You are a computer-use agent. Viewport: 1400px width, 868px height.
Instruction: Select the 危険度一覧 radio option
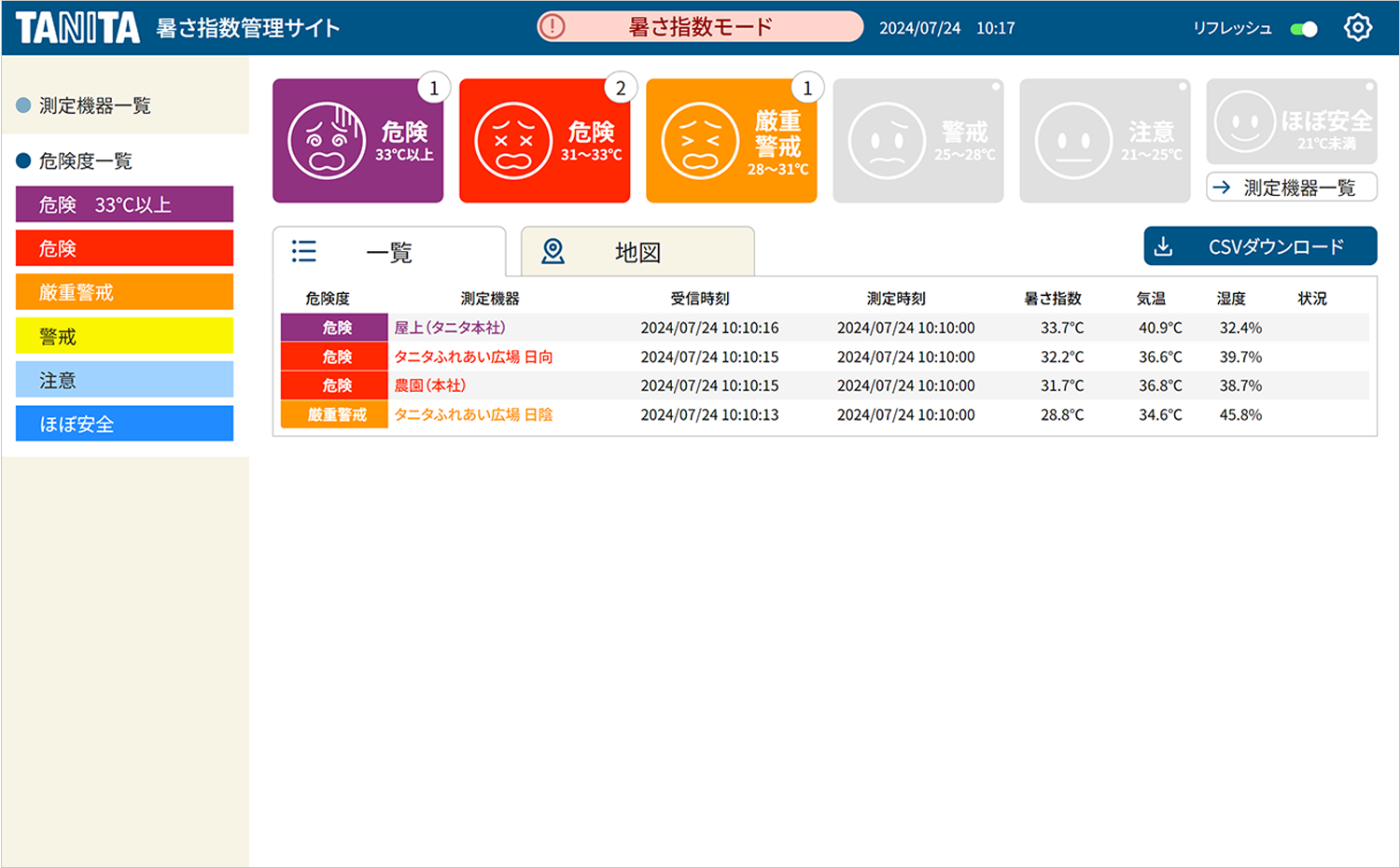pyautogui.click(x=21, y=161)
